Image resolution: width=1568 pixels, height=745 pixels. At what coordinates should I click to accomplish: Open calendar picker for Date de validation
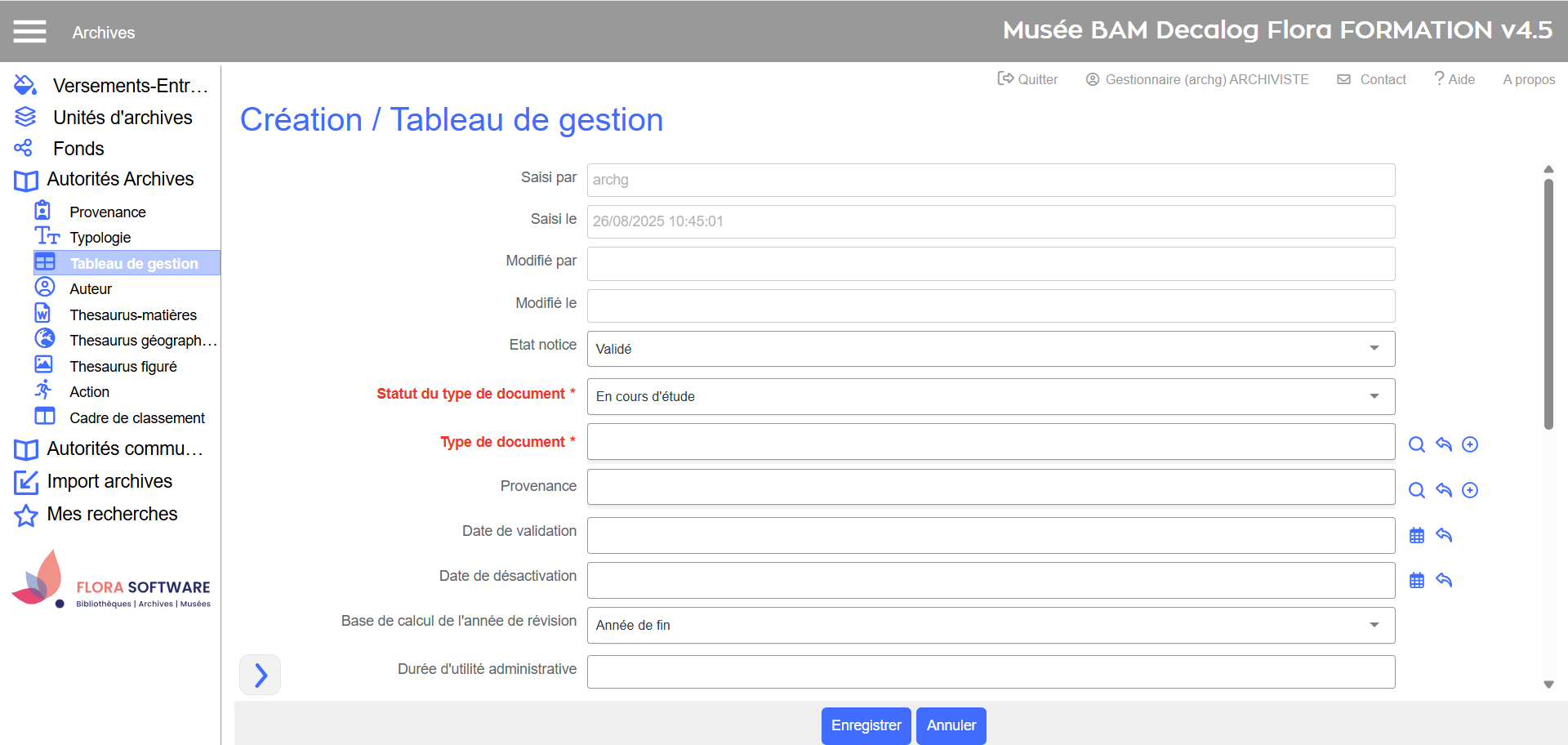pos(1417,536)
